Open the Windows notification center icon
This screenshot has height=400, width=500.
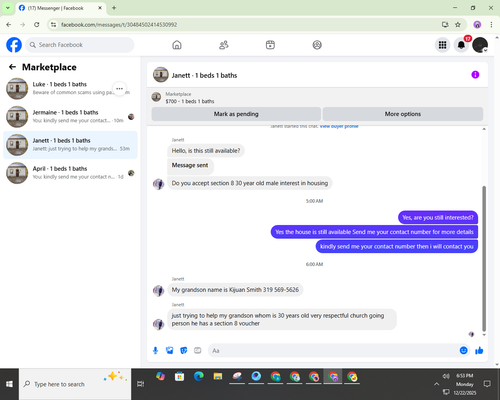(487, 384)
